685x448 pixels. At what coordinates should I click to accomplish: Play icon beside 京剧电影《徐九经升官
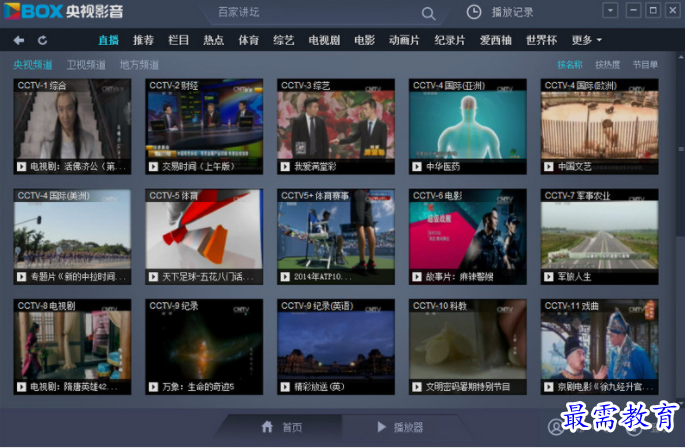click(549, 387)
